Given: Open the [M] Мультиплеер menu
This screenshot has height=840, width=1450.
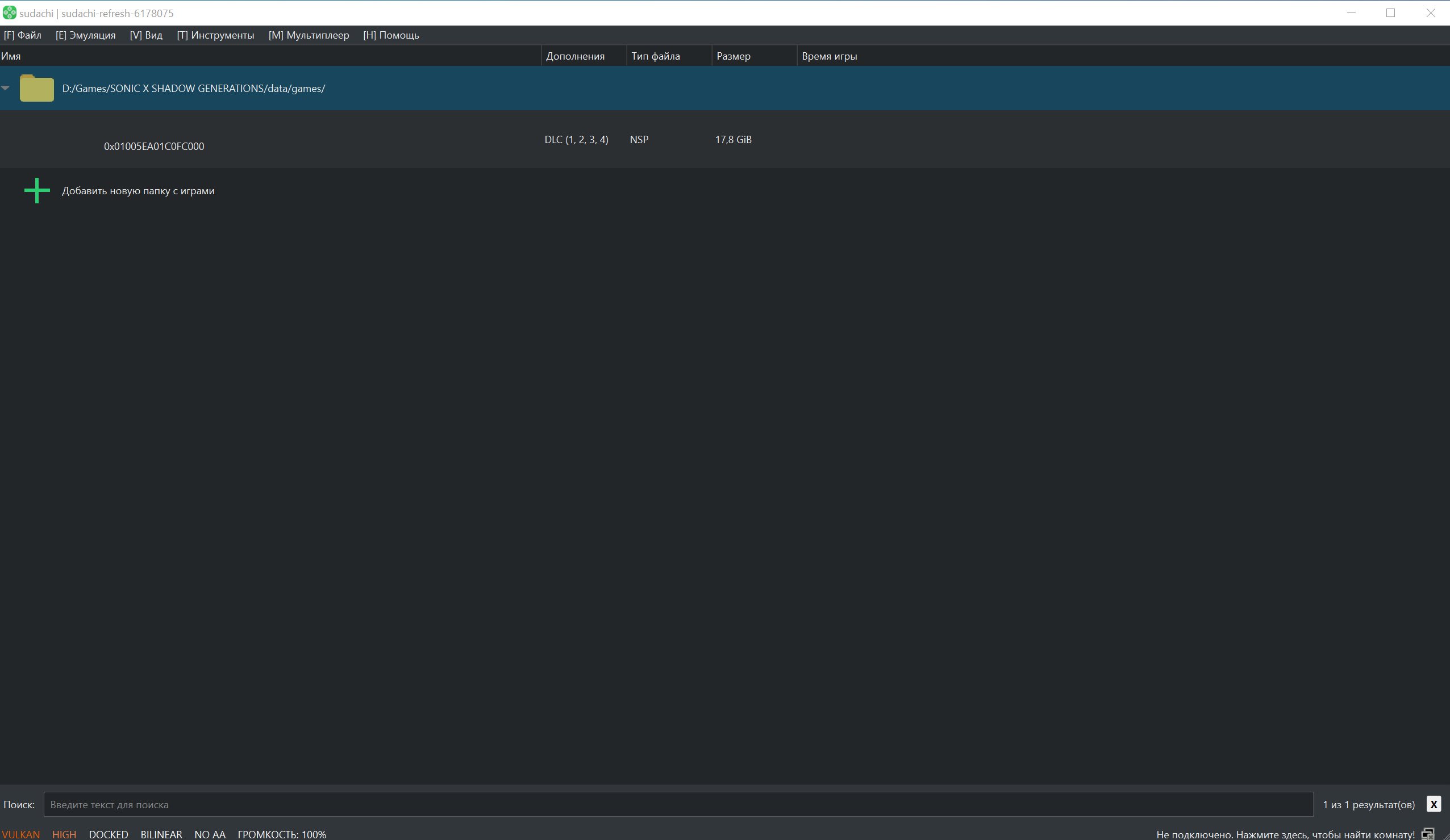Looking at the screenshot, I should click(309, 35).
